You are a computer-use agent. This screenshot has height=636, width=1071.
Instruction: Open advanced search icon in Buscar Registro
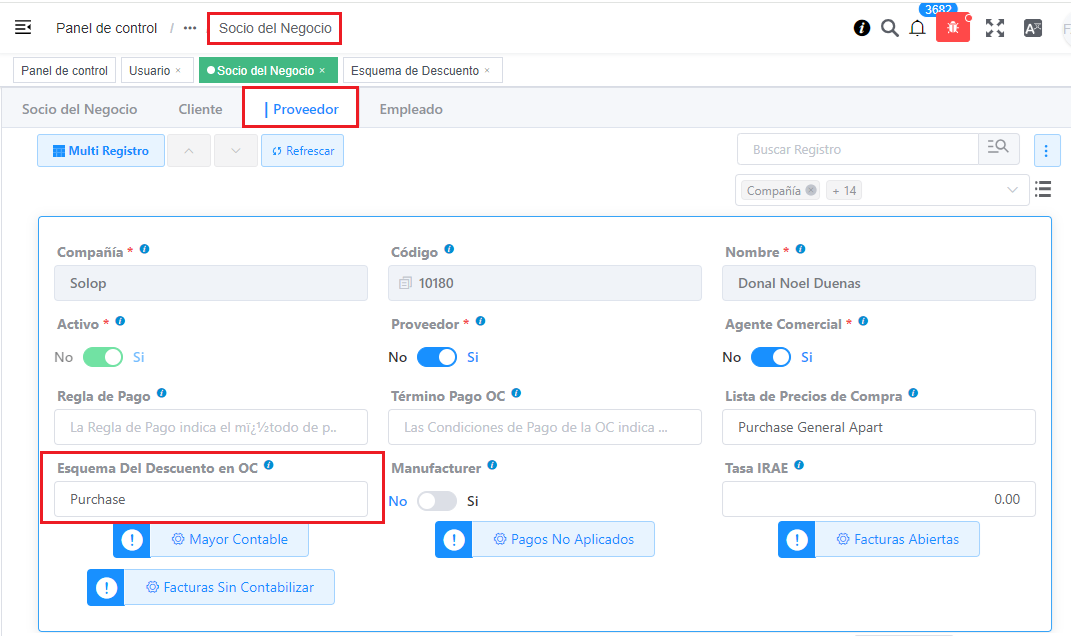[x=997, y=149]
